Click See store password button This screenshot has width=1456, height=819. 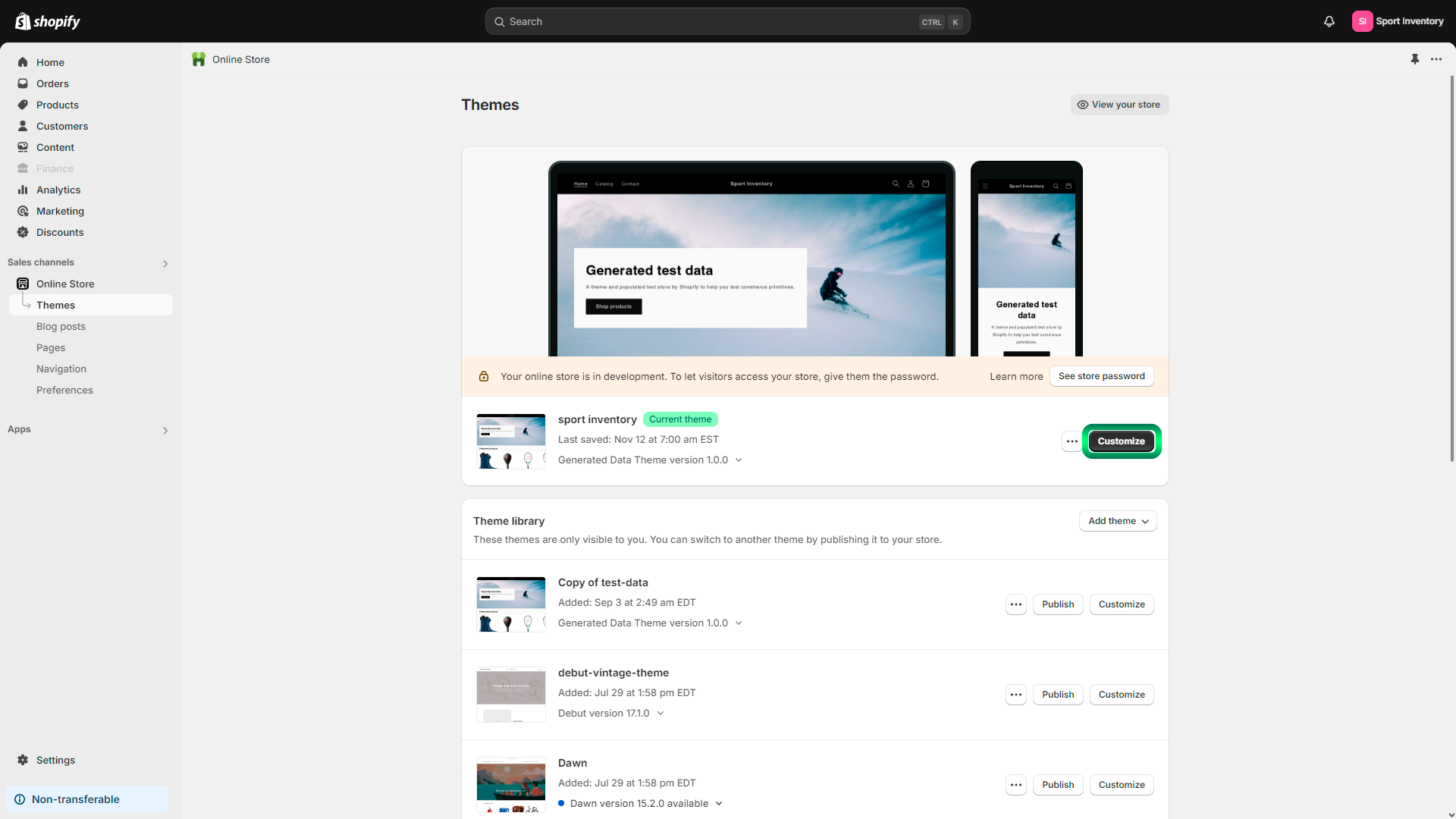point(1101,376)
